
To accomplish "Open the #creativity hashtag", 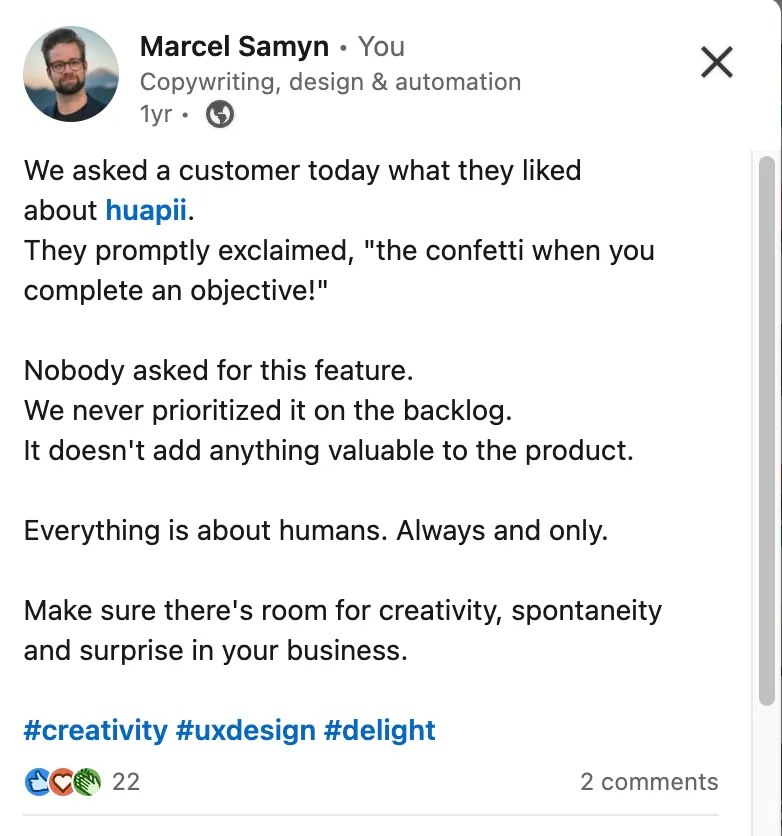I will 94,730.
